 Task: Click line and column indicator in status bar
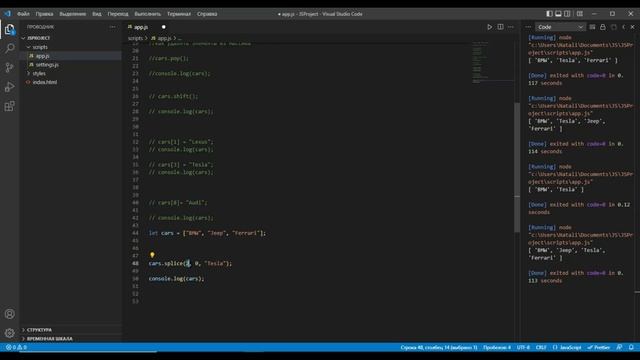point(439,347)
